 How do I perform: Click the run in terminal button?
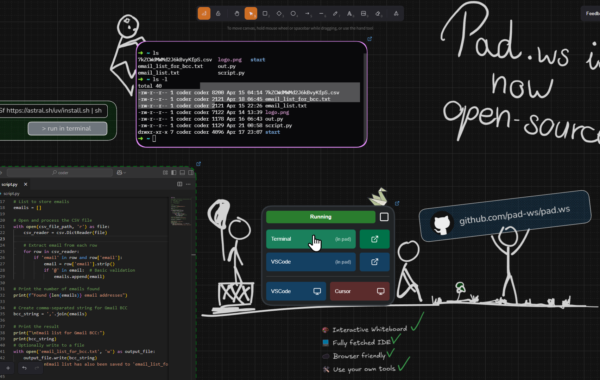pyautogui.click(x=67, y=129)
